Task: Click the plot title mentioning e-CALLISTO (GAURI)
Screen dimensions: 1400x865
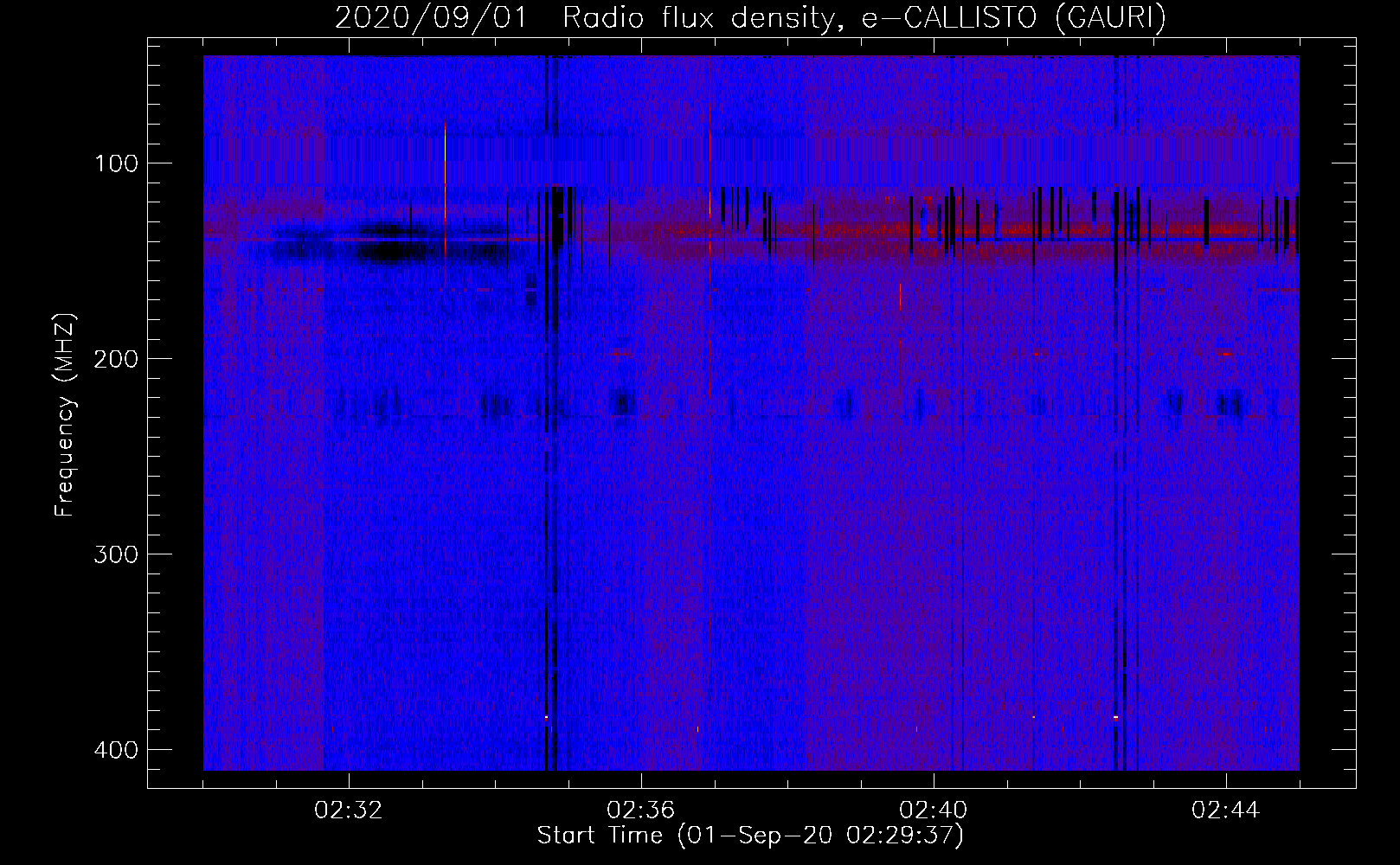Action: [750, 17]
